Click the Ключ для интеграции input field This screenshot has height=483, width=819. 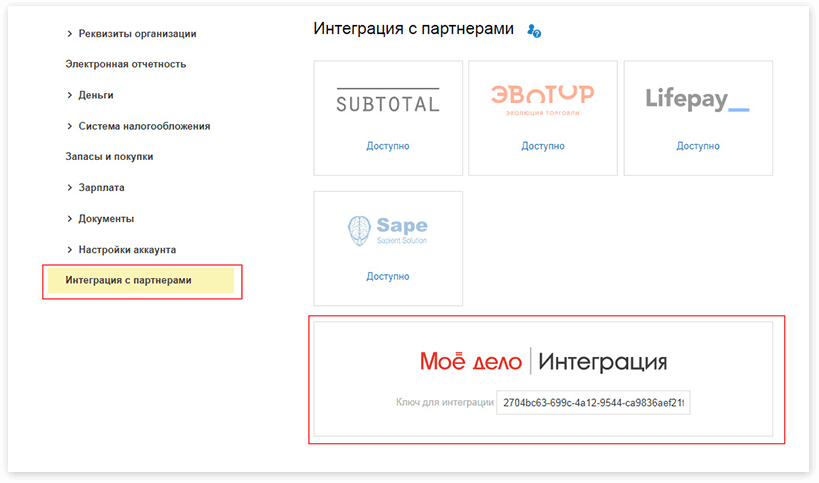tap(594, 403)
